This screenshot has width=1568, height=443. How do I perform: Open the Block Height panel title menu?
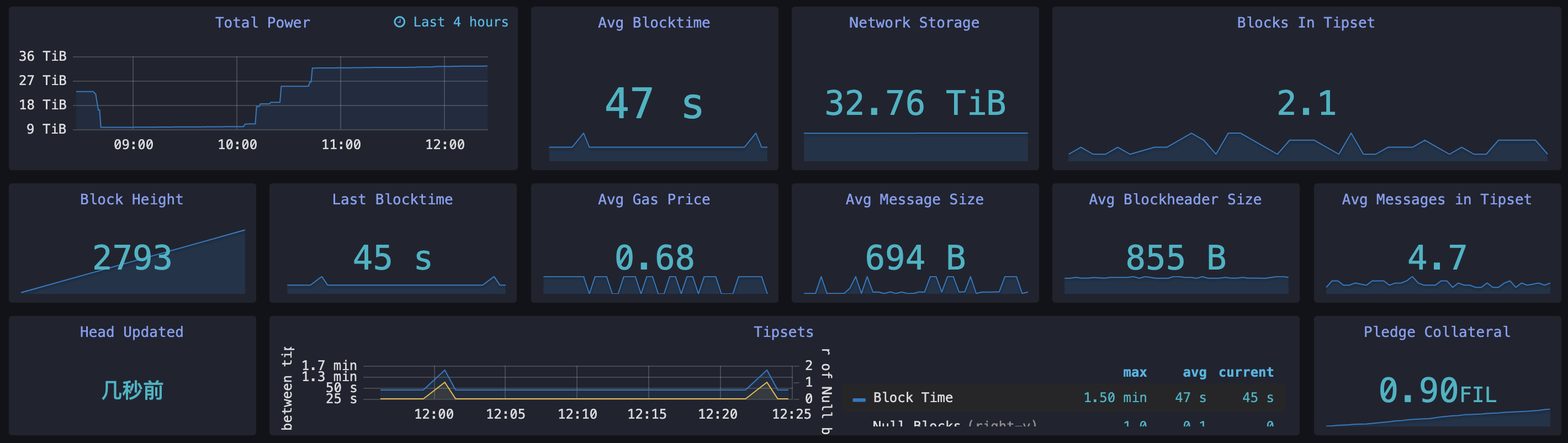click(x=131, y=200)
